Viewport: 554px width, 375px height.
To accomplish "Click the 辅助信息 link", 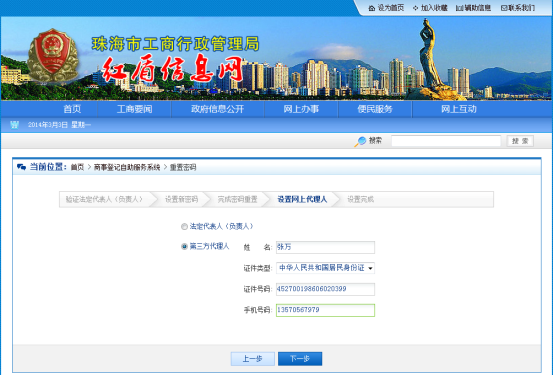I will point(478,8).
